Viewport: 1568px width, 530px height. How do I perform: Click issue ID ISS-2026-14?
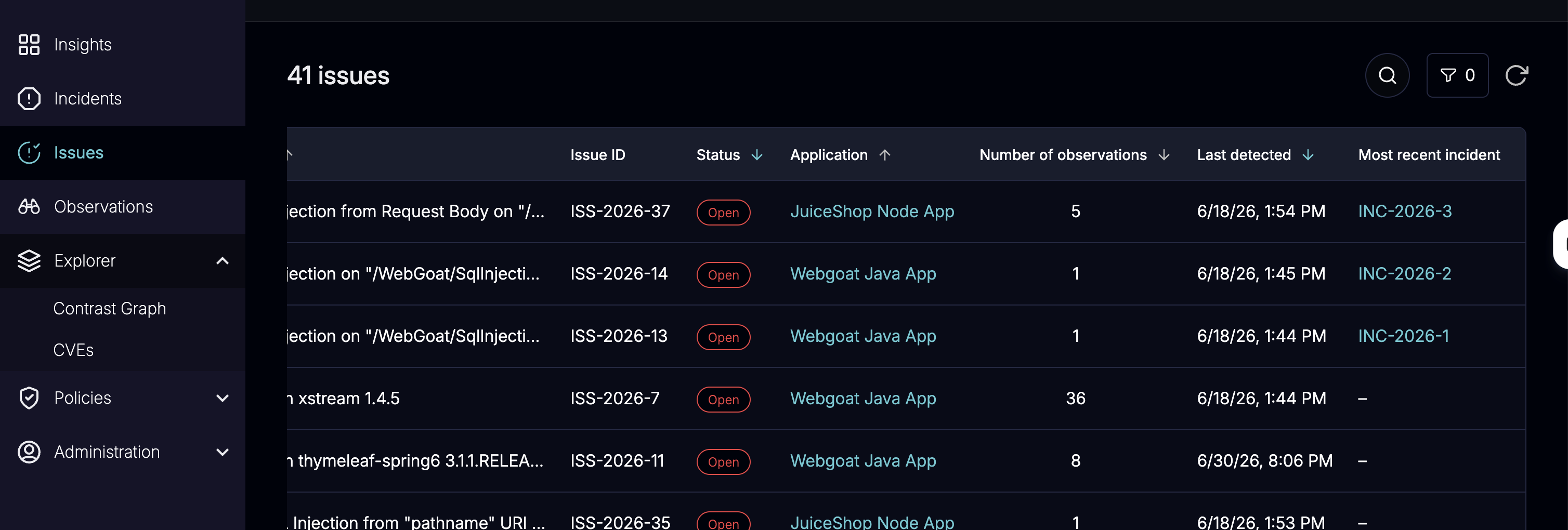point(619,274)
